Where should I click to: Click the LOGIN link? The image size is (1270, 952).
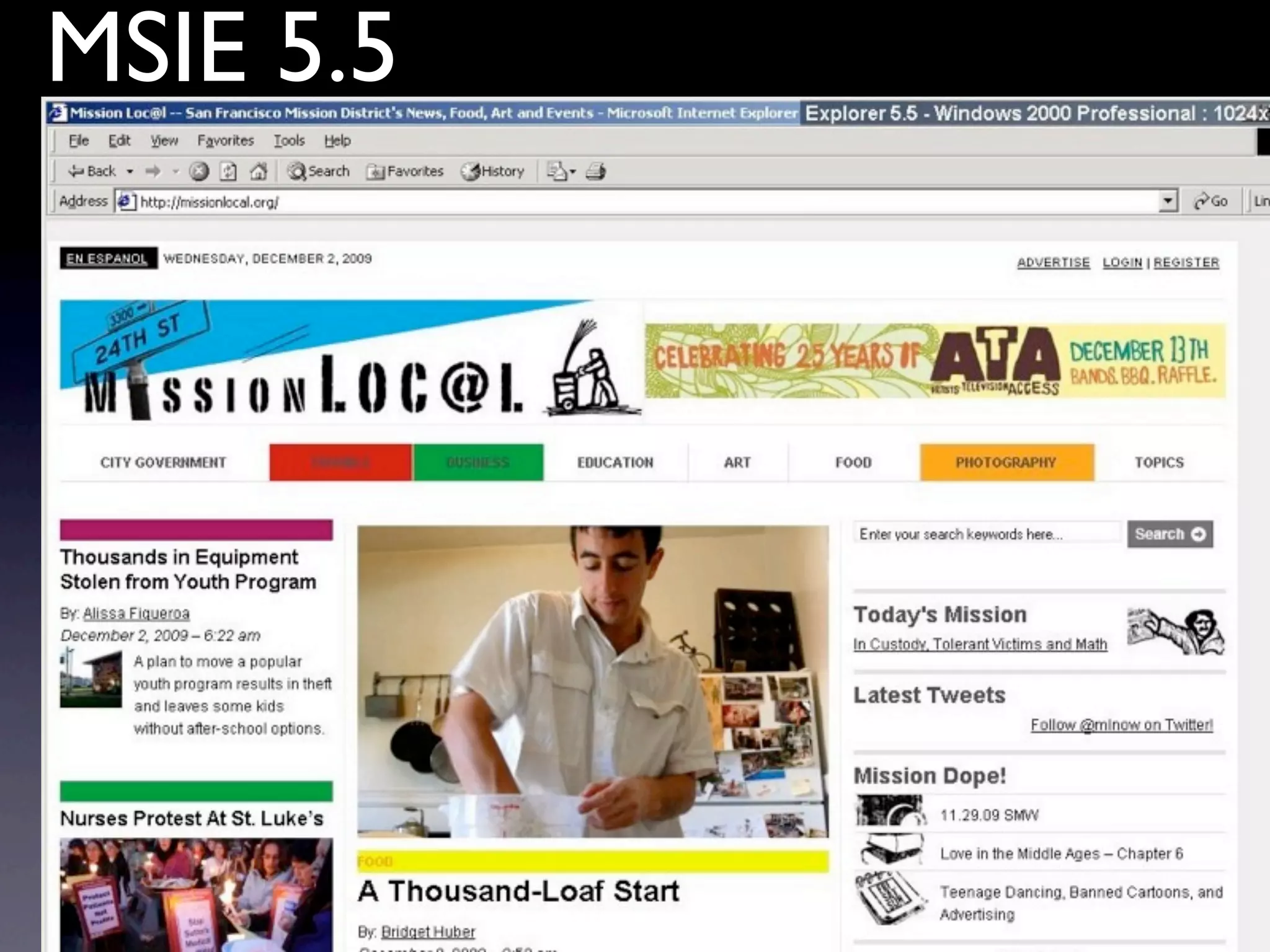pos(1122,262)
